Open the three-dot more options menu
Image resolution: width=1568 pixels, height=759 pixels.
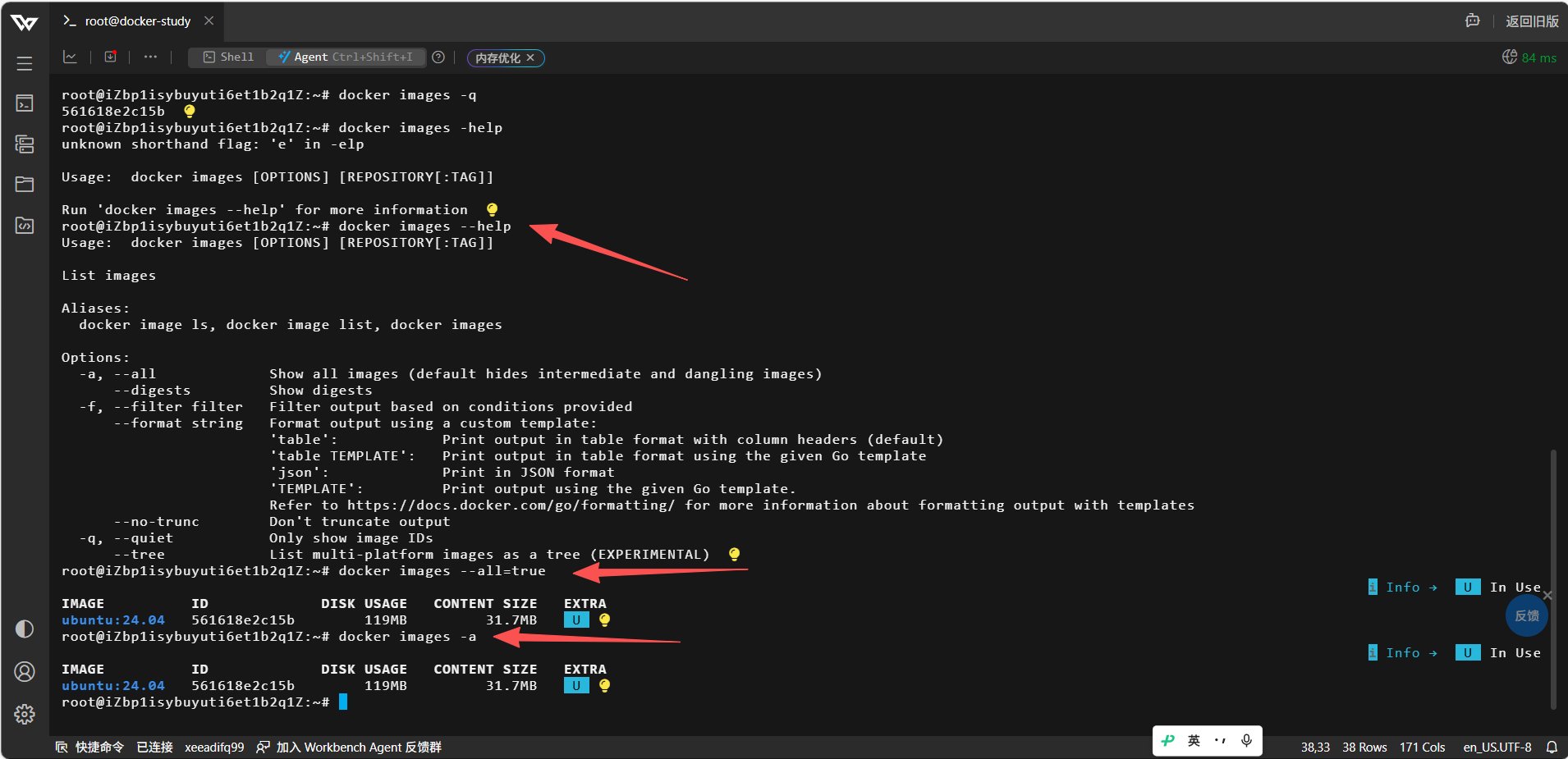point(150,57)
